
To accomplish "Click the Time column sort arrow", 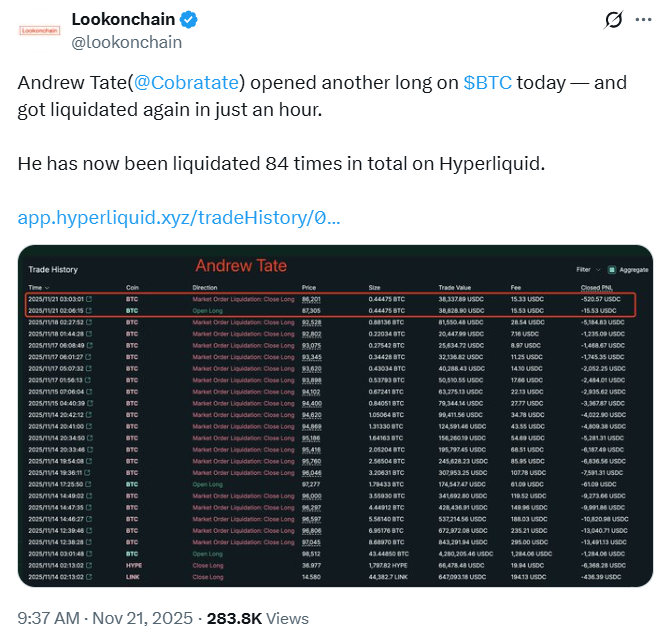I will pyautogui.click(x=46, y=287).
